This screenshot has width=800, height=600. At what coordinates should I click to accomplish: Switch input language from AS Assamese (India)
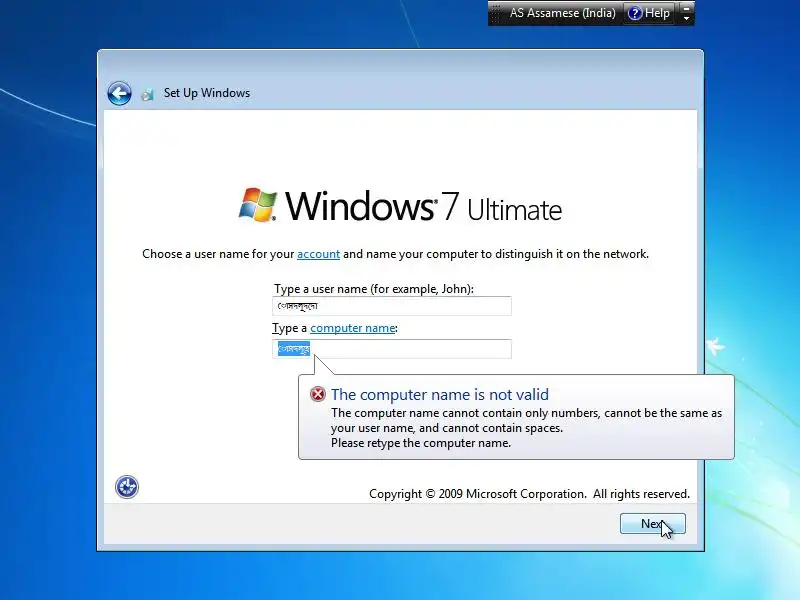tap(562, 13)
